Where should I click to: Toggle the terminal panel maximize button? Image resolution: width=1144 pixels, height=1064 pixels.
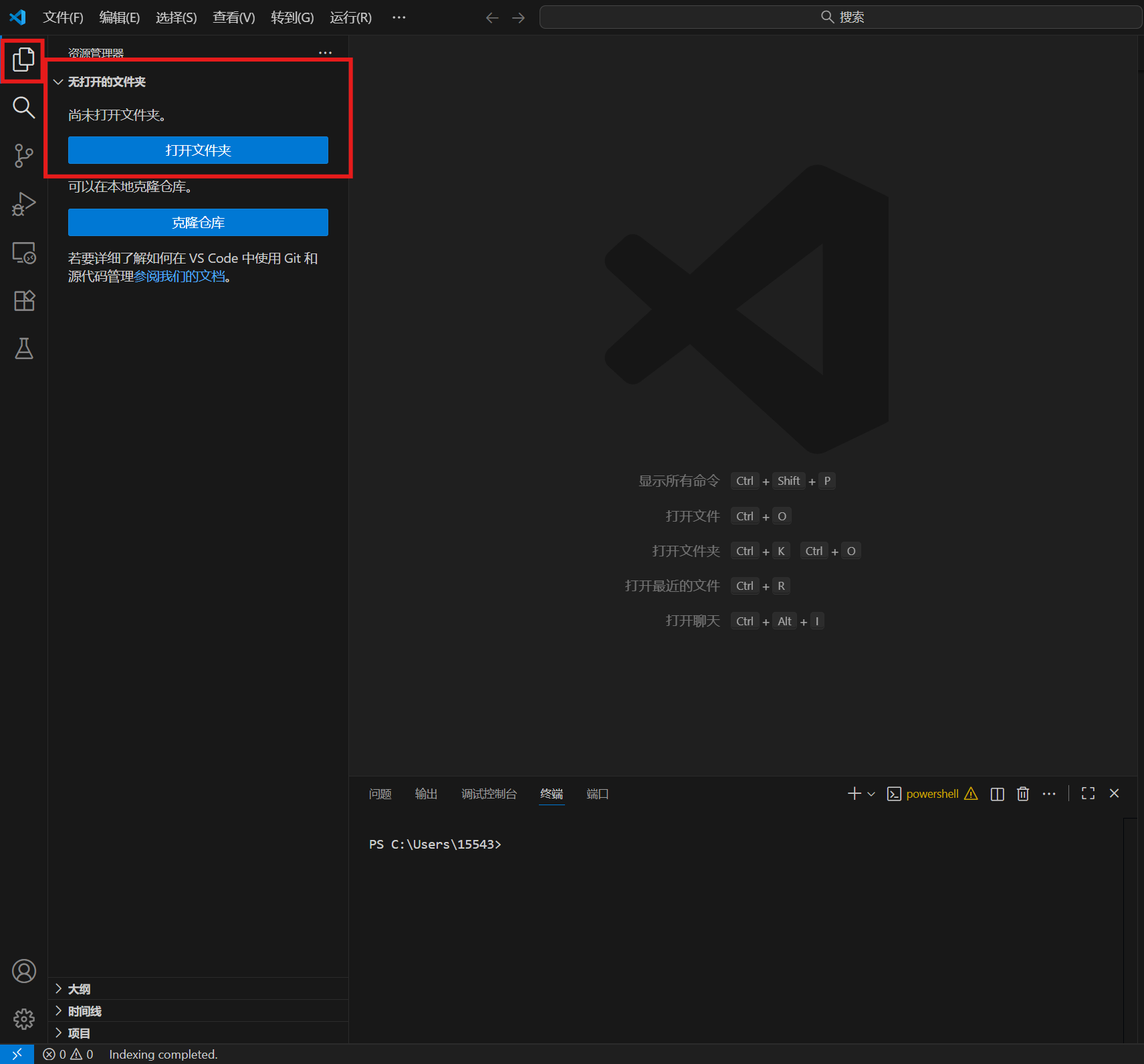(1088, 793)
